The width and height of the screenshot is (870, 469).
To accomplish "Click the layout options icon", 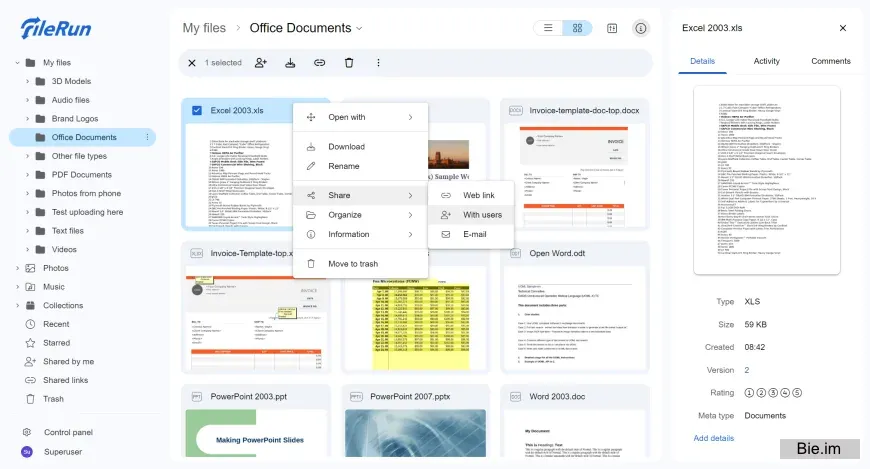I will tap(612, 28).
